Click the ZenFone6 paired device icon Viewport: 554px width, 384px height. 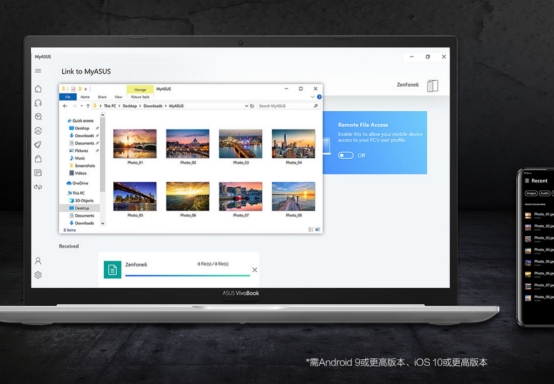pyautogui.click(x=432, y=86)
